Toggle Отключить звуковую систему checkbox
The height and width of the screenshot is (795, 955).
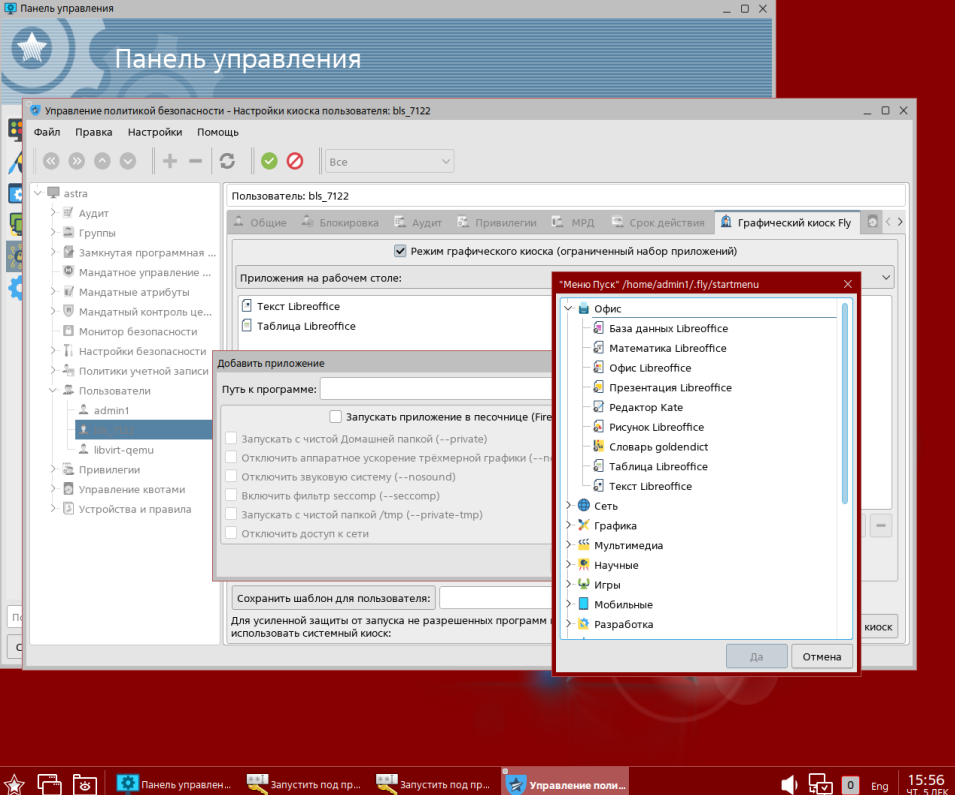point(231,476)
